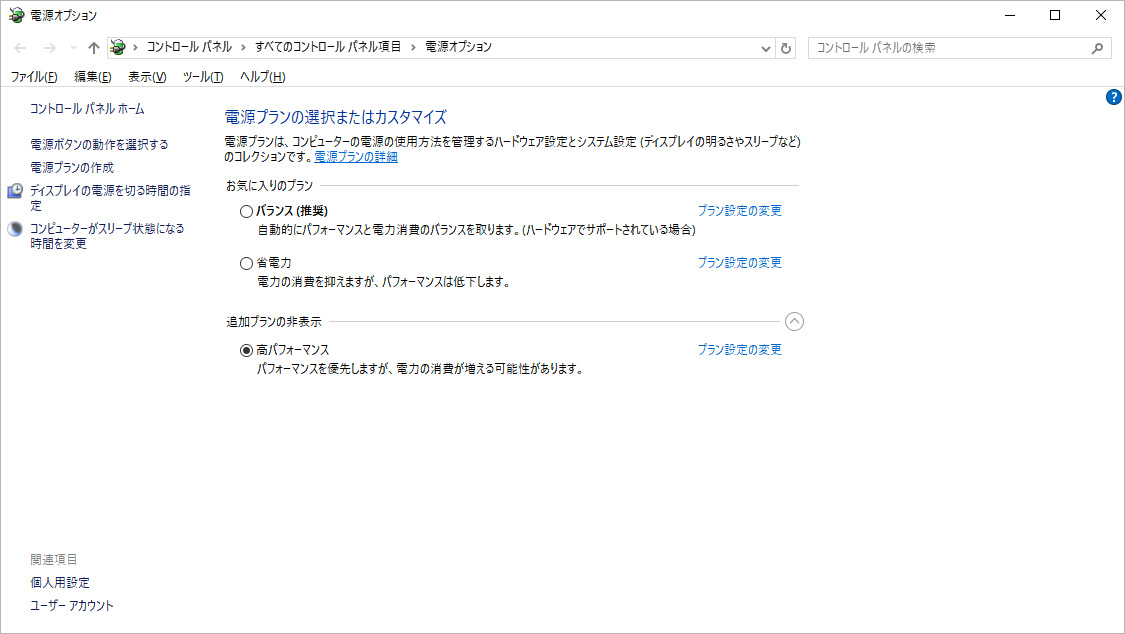Click the power options icon in the address bar
Screen dimensions: 1125x634
[x=118, y=47]
